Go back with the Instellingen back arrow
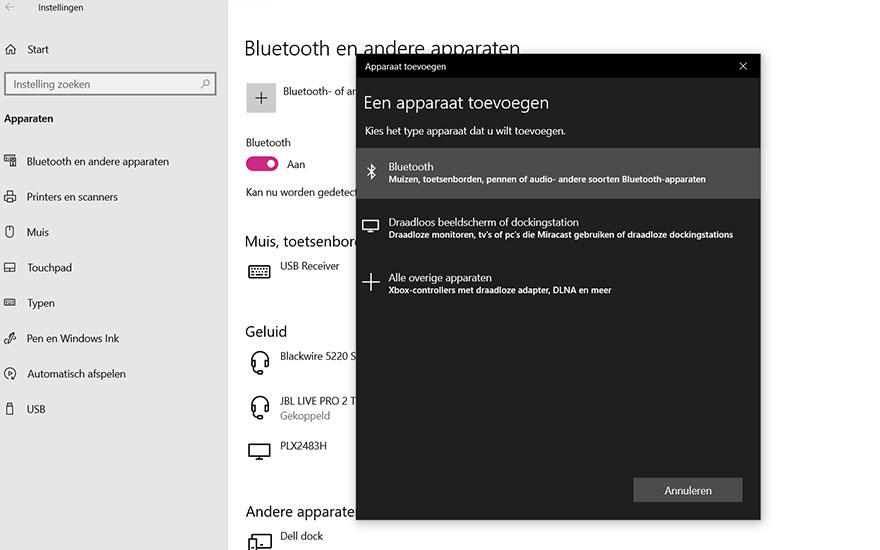Image resolution: width=880 pixels, height=550 pixels. [10, 7]
